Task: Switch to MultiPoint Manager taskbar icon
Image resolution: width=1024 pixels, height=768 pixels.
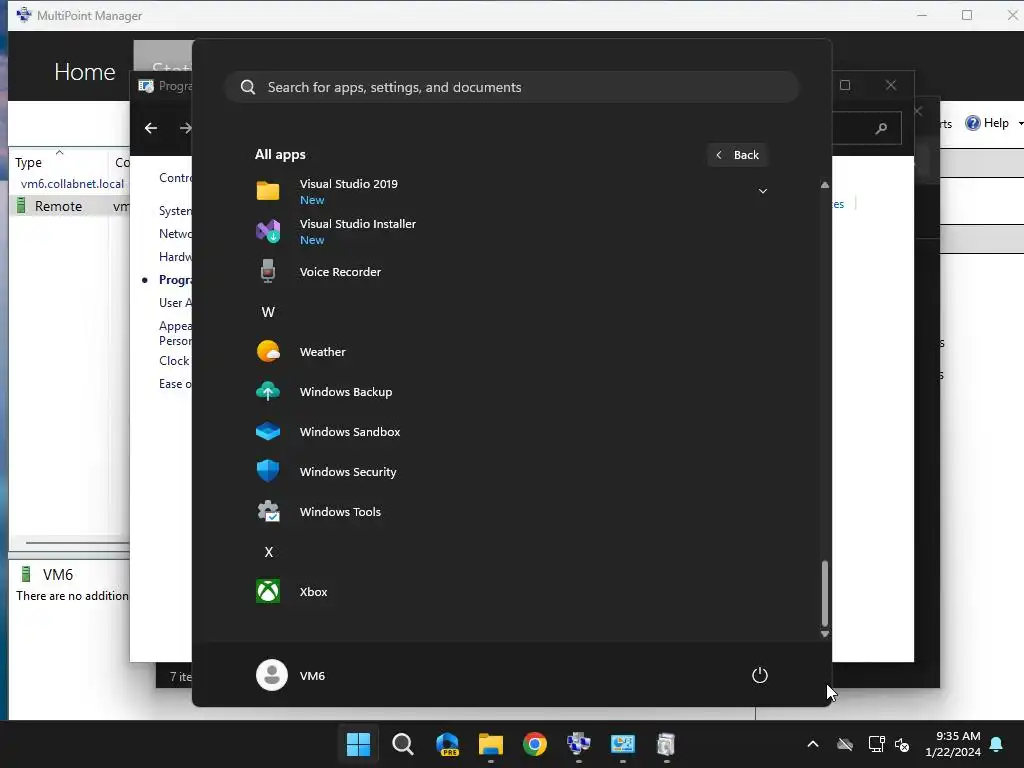Action: [x=579, y=744]
